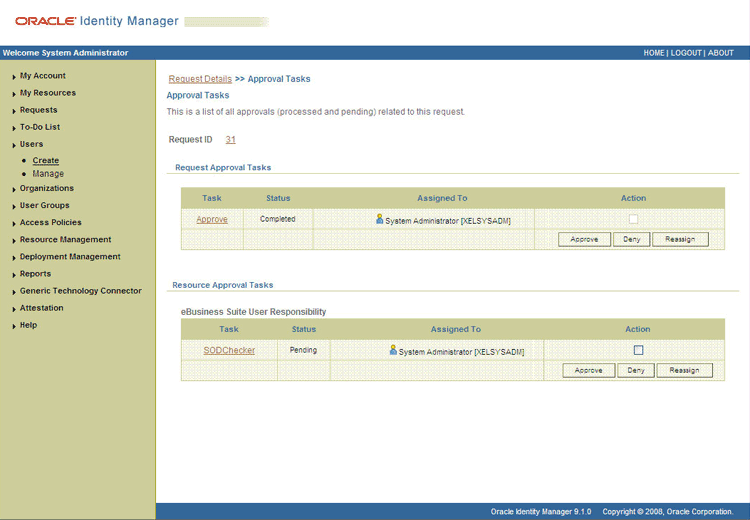750x520 pixels.
Task: Expand the Requests arrow
Action: [x=14, y=111]
